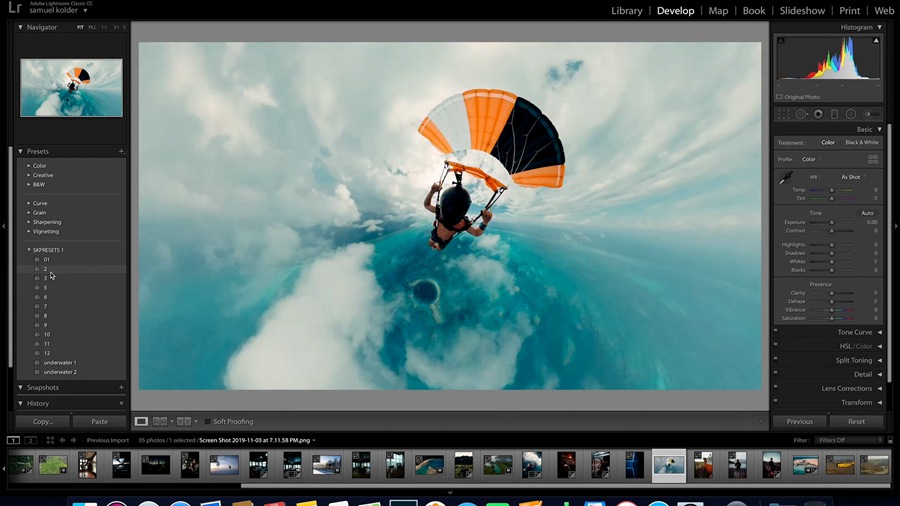The image size is (900, 506).
Task: Open the Profile Browser grid icon
Action: point(873,159)
